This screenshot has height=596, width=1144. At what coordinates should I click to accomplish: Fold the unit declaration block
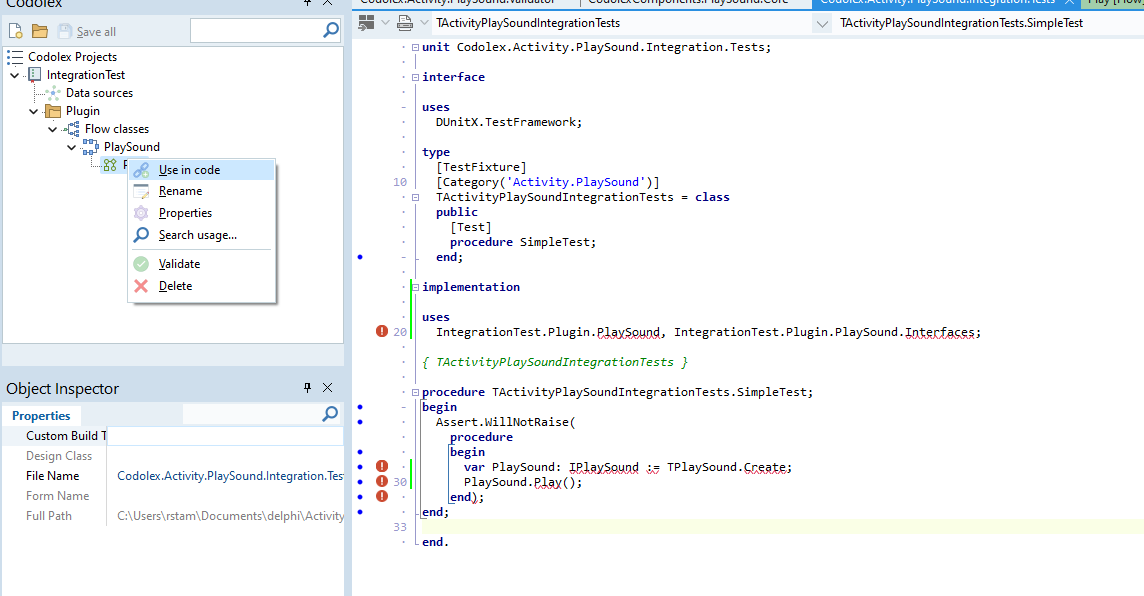point(415,47)
